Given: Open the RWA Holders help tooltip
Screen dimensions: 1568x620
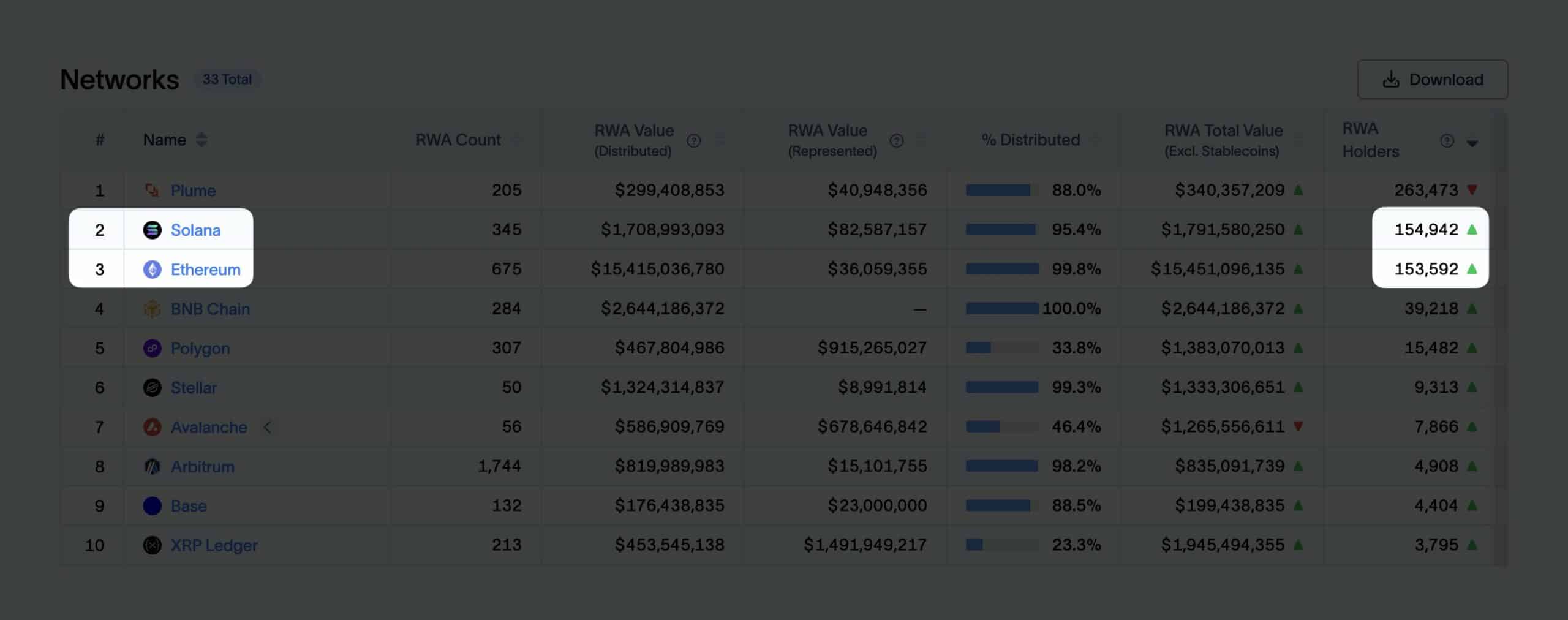Looking at the screenshot, I should (x=1446, y=140).
